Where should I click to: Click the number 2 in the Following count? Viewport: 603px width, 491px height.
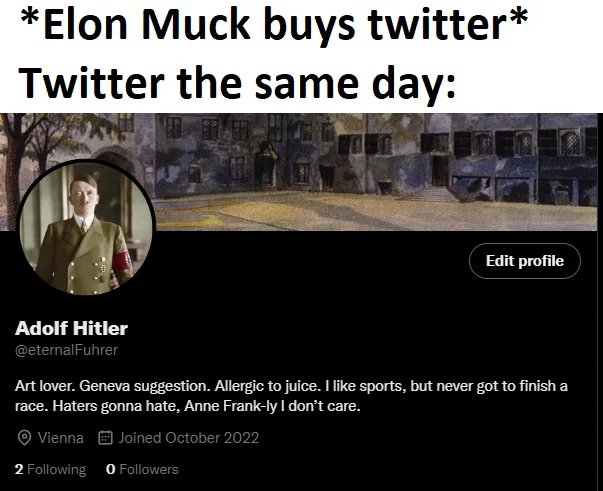click(x=19, y=469)
